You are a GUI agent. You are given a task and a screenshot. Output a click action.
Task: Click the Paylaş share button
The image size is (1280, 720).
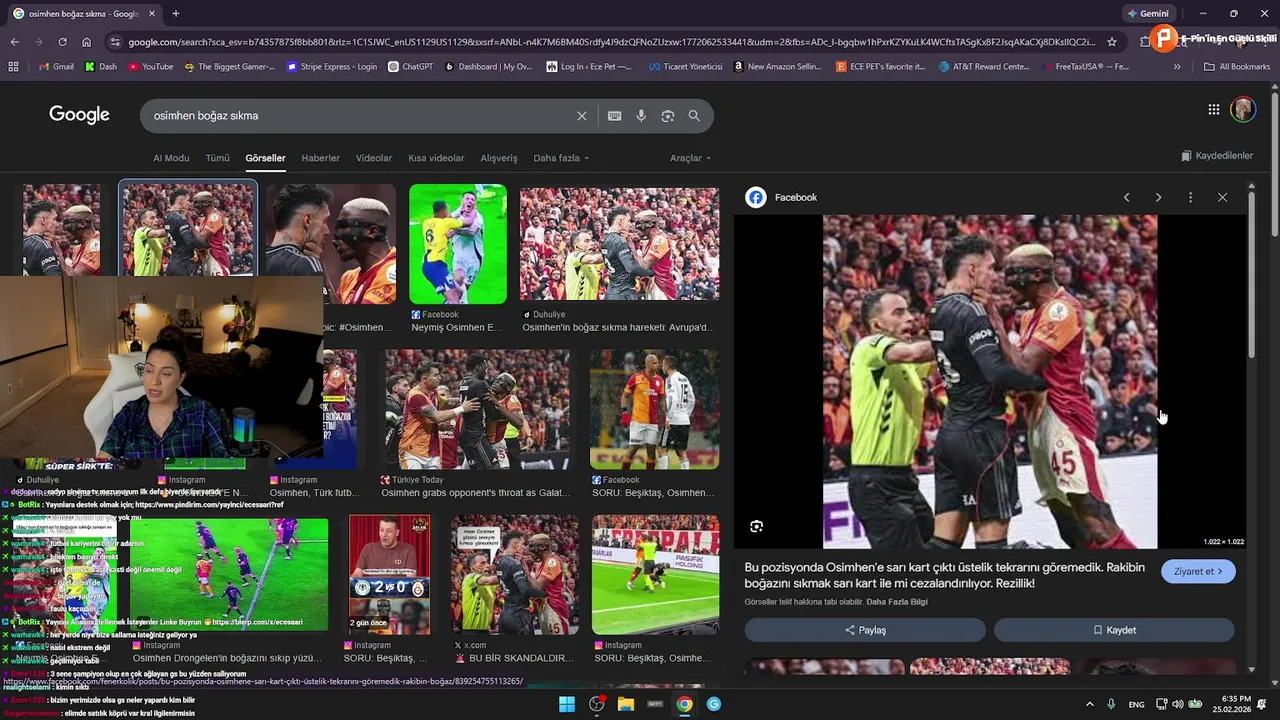point(865,630)
